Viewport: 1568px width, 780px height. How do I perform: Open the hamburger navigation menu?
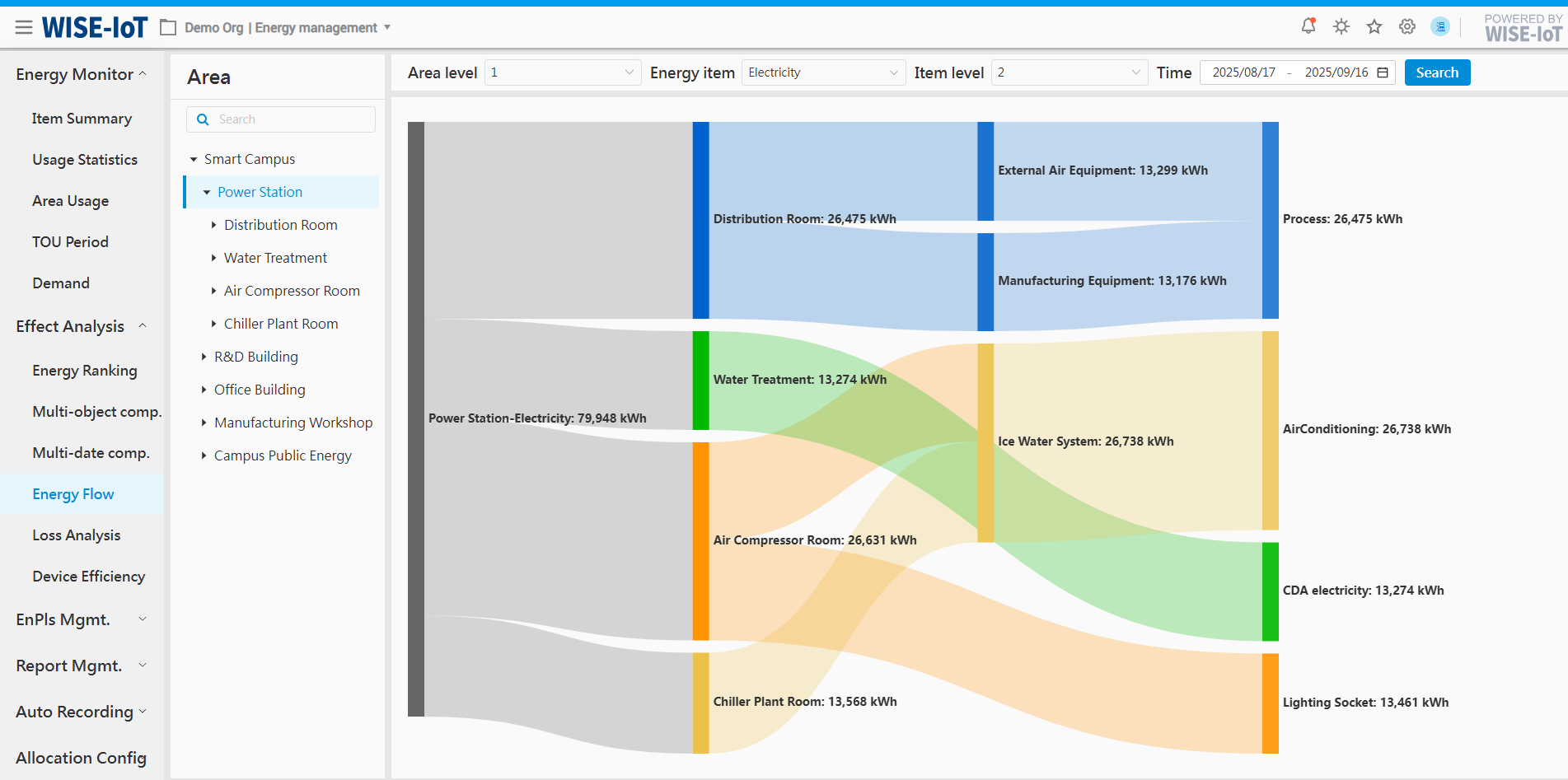point(24,27)
